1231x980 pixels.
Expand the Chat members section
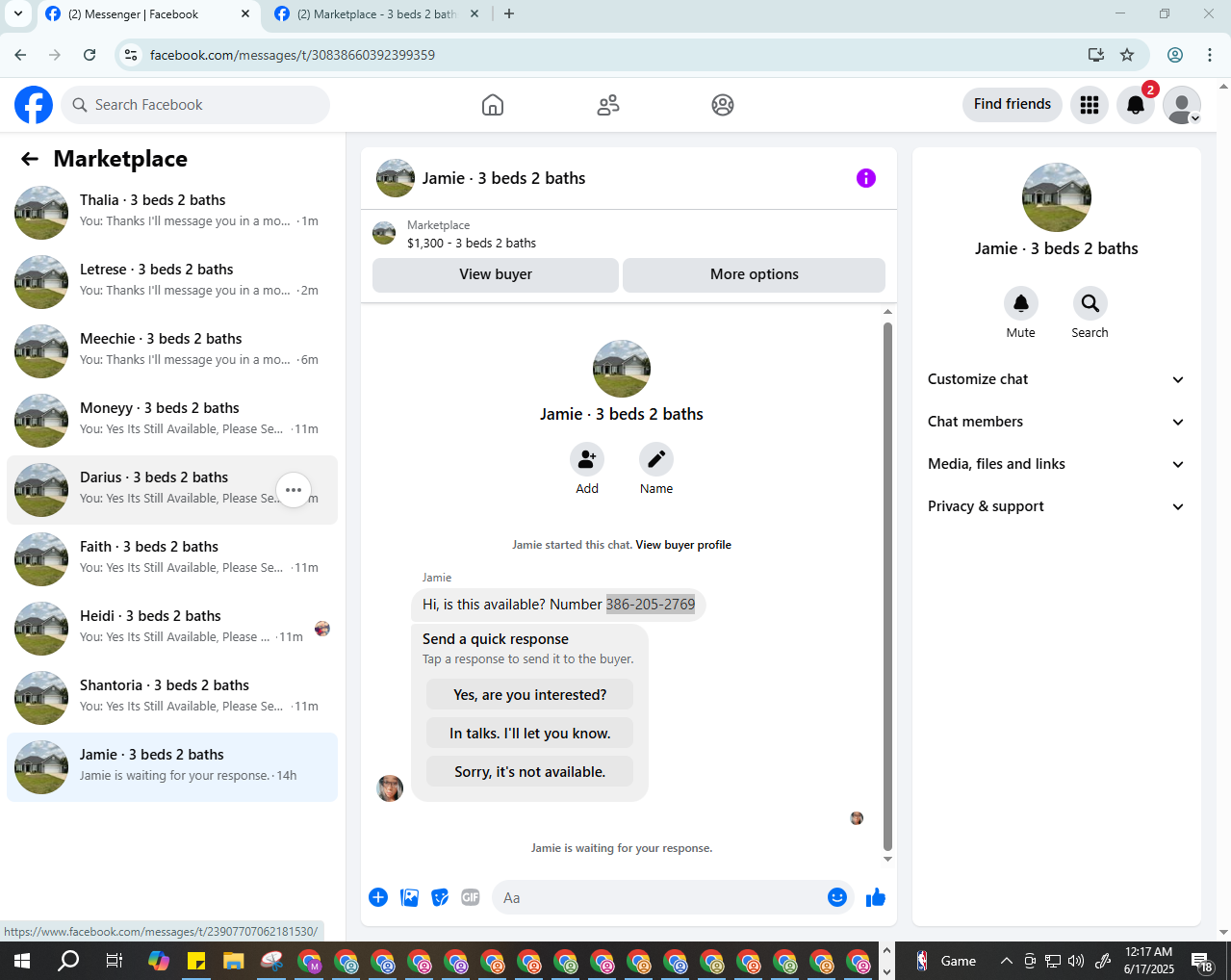tap(1056, 422)
